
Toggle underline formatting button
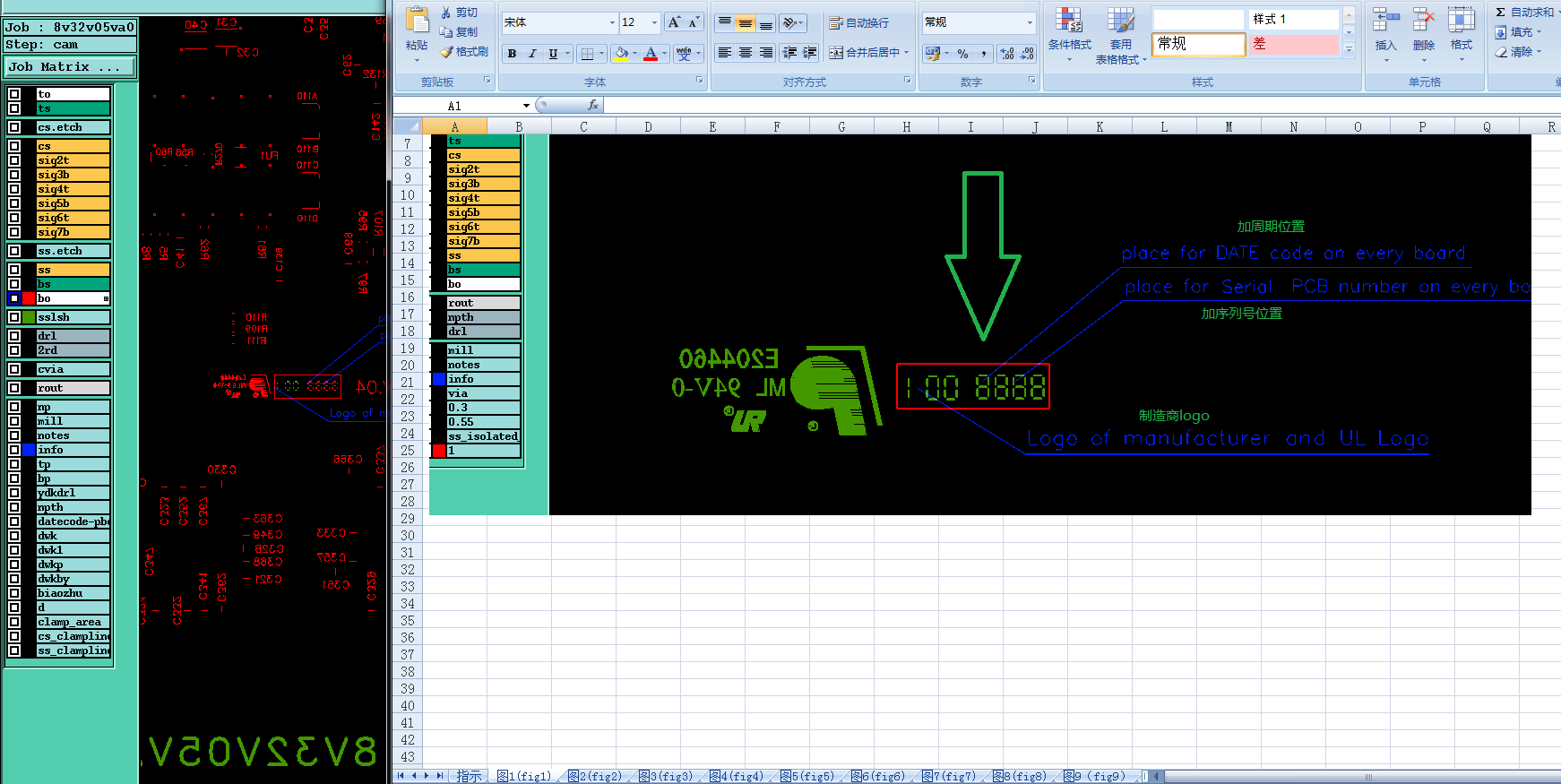point(553,54)
